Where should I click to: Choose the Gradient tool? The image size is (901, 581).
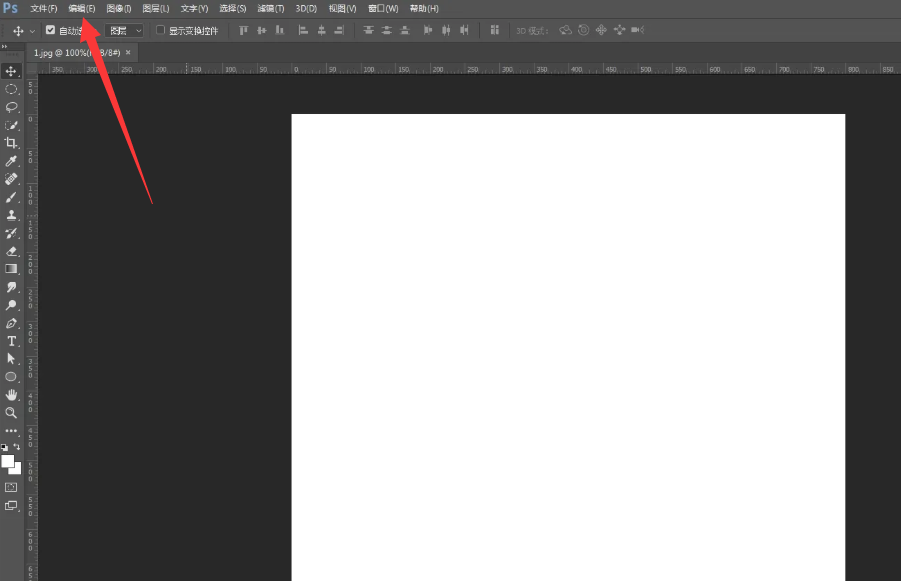pos(12,269)
